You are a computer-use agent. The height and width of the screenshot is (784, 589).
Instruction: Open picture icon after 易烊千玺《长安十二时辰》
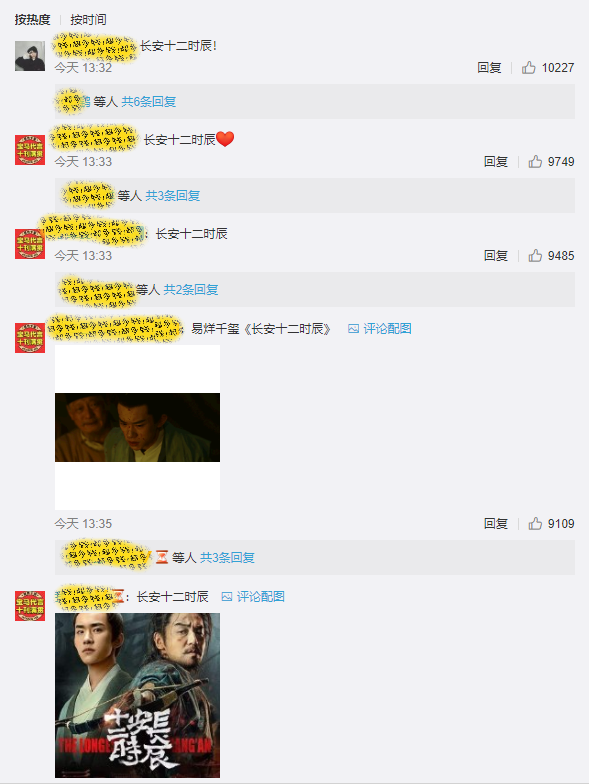pos(354,329)
